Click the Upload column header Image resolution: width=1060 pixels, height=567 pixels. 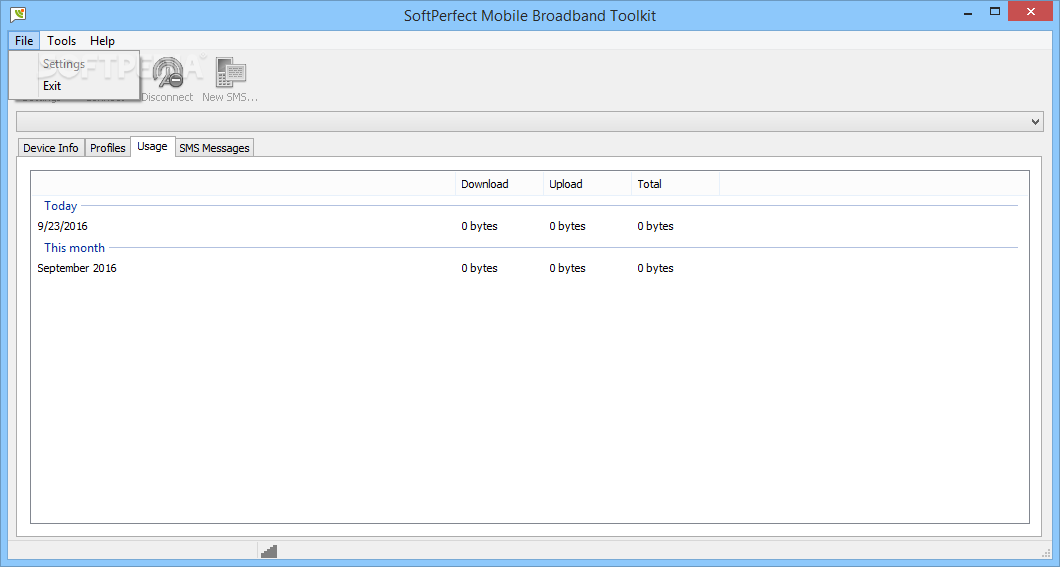(x=587, y=184)
